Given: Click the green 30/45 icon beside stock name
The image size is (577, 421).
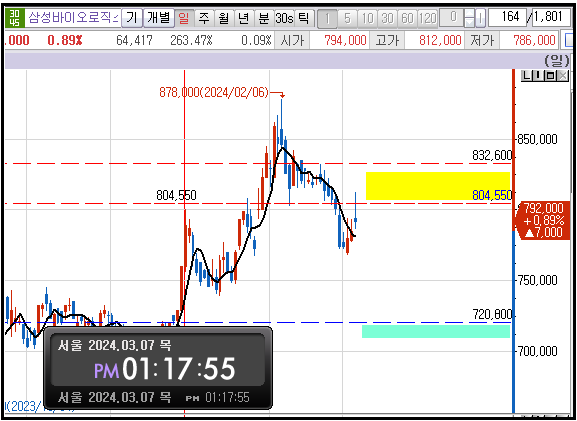Looking at the screenshot, I should pyautogui.click(x=15, y=18).
